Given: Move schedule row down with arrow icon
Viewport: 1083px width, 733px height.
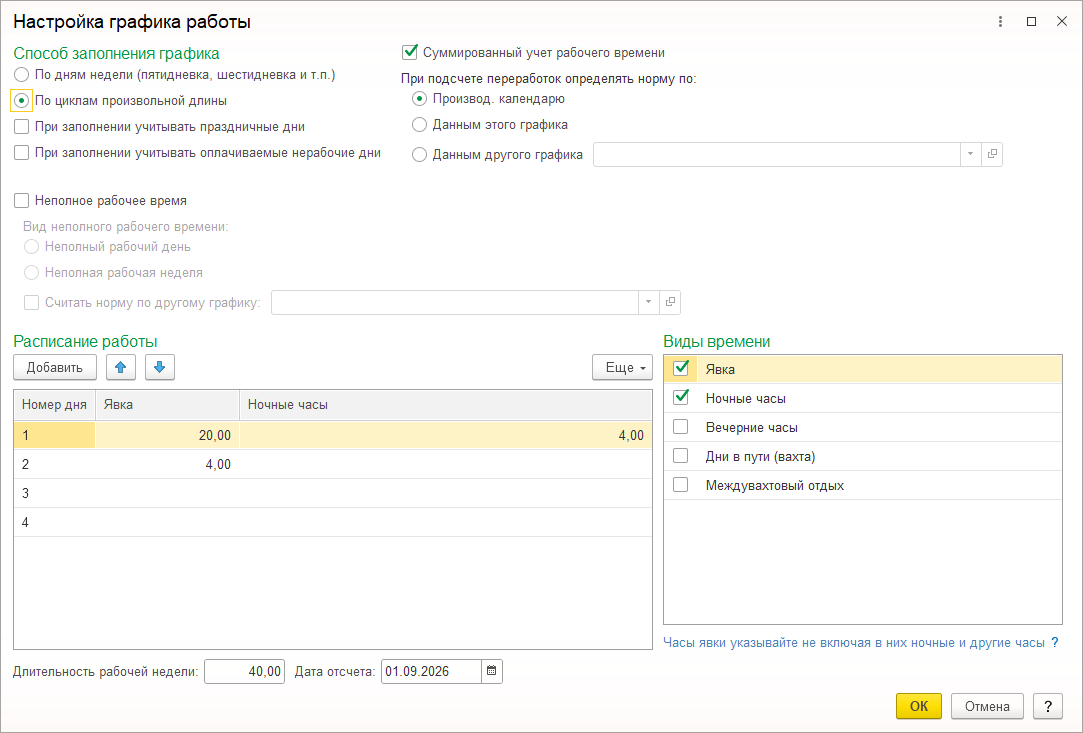Looking at the screenshot, I should click(160, 368).
